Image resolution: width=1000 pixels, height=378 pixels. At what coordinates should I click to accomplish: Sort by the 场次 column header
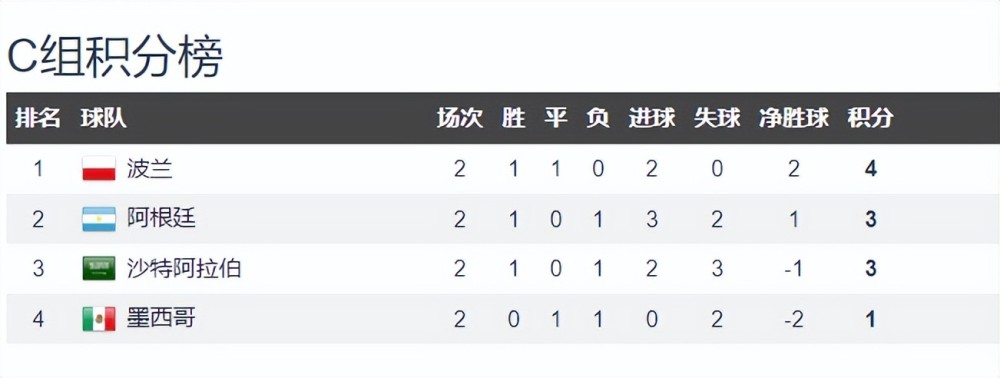tap(460, 118)
